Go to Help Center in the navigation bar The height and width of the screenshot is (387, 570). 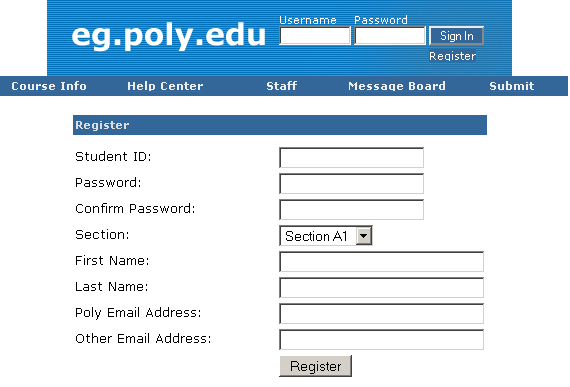click(165, 86)
